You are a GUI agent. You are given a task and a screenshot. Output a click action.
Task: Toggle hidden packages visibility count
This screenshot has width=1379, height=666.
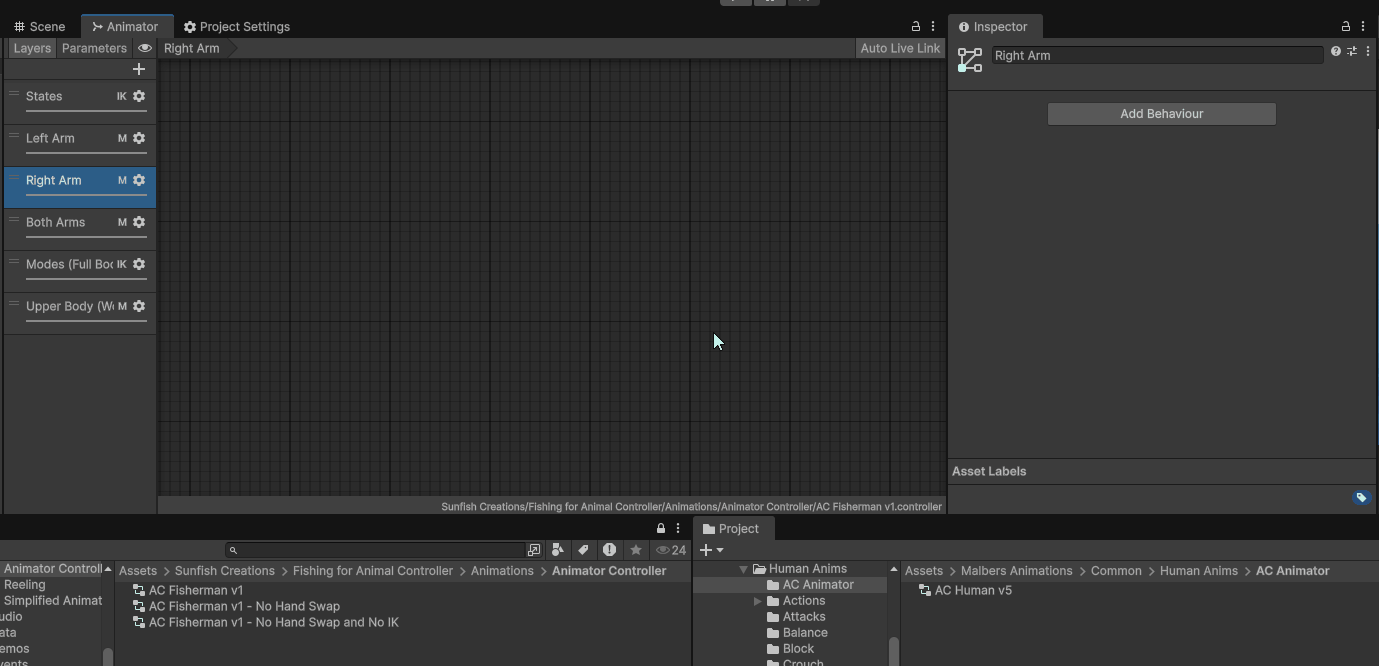pos(671,550)
